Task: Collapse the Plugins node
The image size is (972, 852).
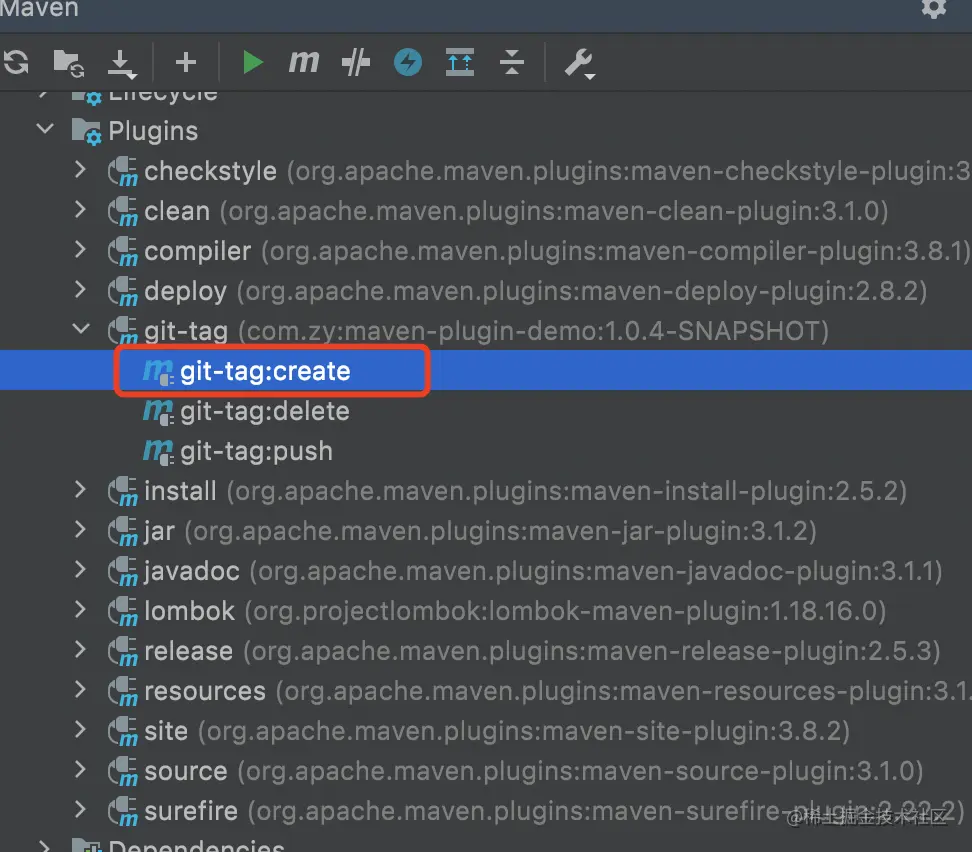Action: (x=45, y=129)
